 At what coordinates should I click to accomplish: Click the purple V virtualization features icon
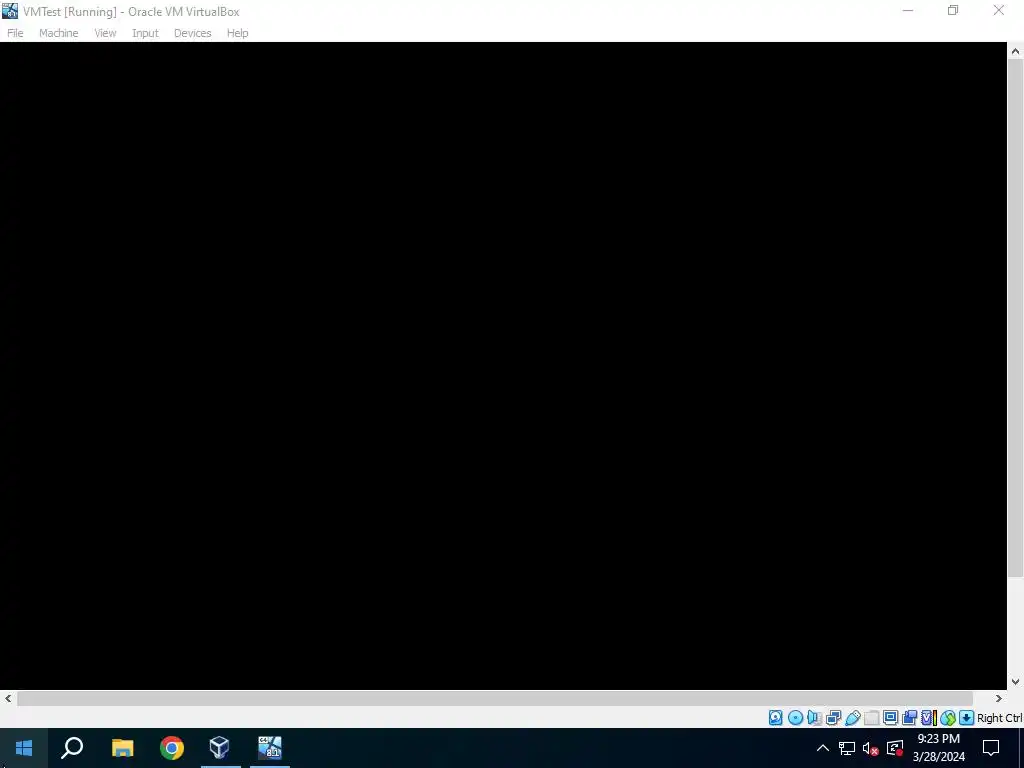coord(928,718)
